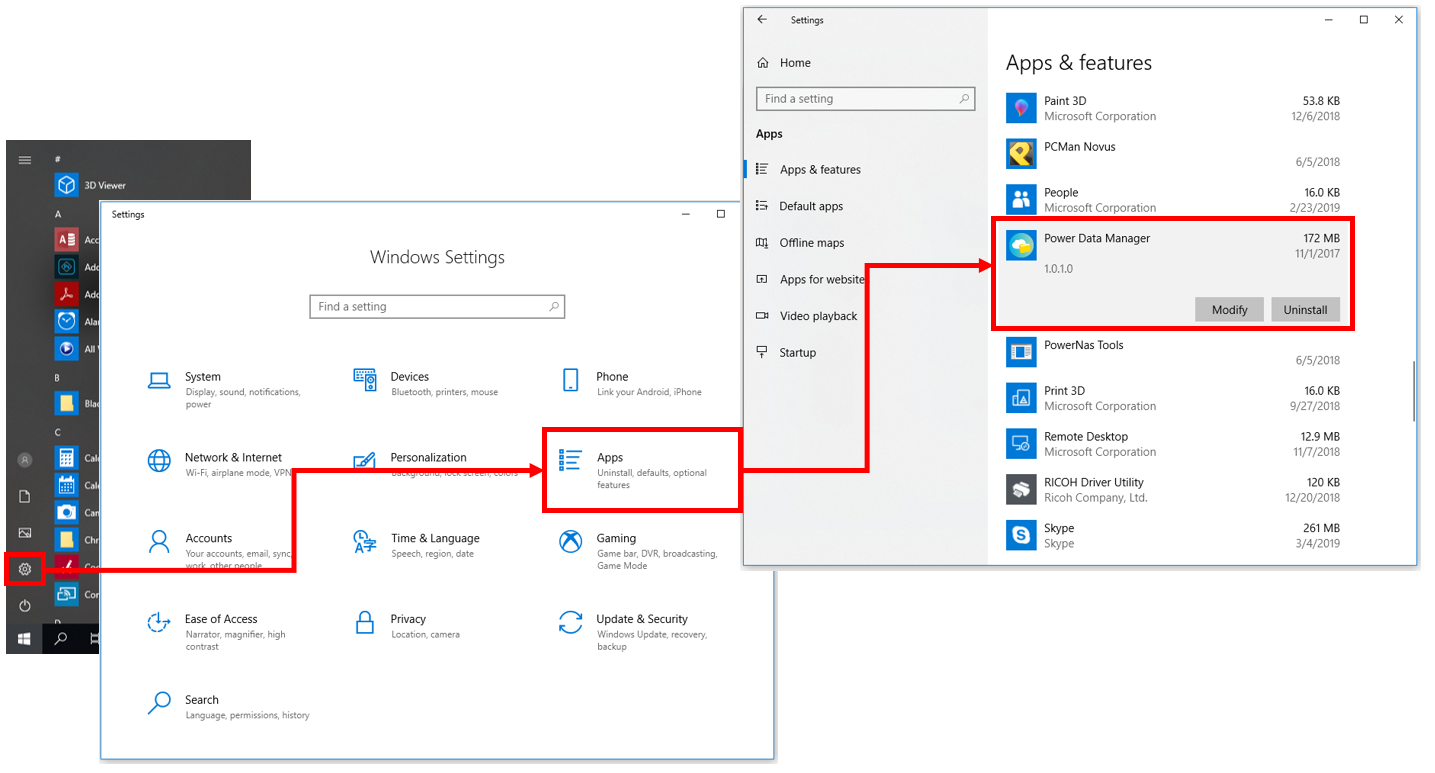This screenshot has width=1435, height=773.
Task: Click the taskbar search magnifier icon
Action: 61,639
